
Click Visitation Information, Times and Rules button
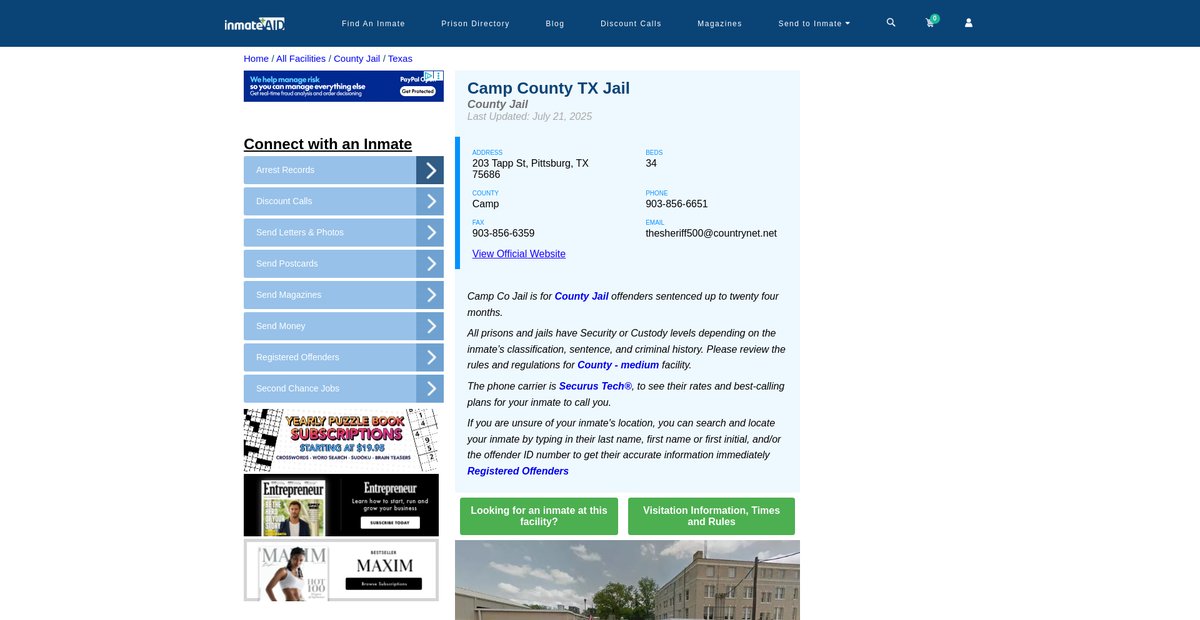pos(711,516)
